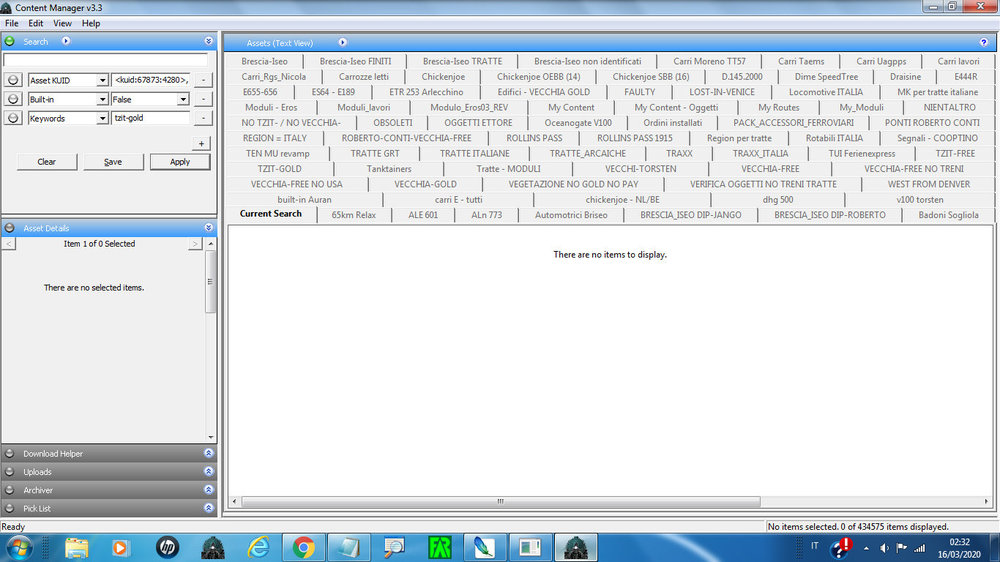Image resolution: width=1000 pixels, height=562 pixels.
Task: Click the Assets Text View arrow icon
Action: point(342,42)
